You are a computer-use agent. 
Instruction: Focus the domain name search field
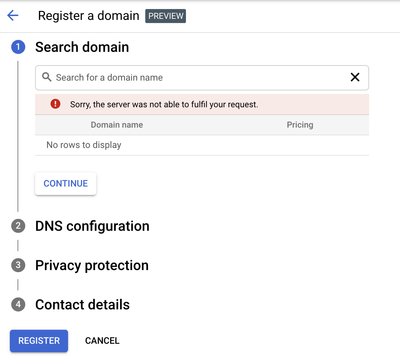pos(202,78)
